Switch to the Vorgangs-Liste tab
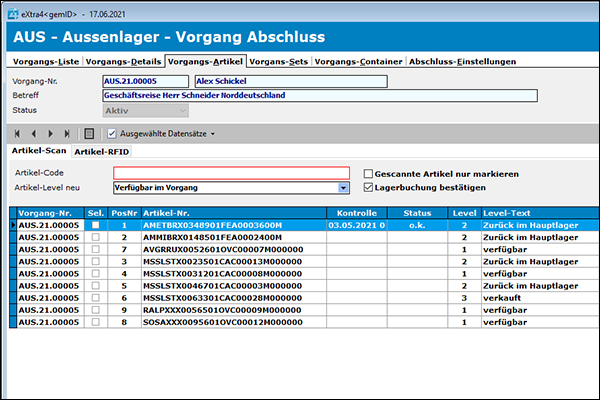This screenshot has height=400, width=600. pos(44,61)
